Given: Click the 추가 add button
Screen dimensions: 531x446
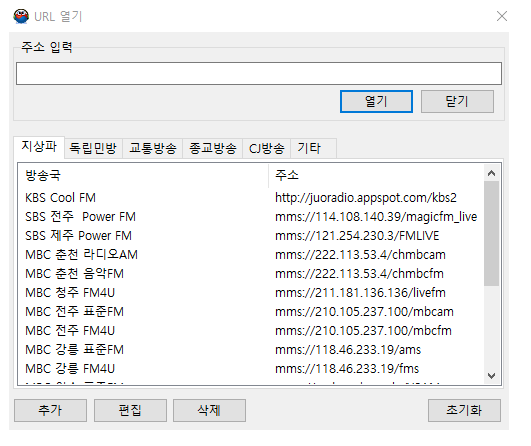Looking at the screenshot, I should pos(50,410).
